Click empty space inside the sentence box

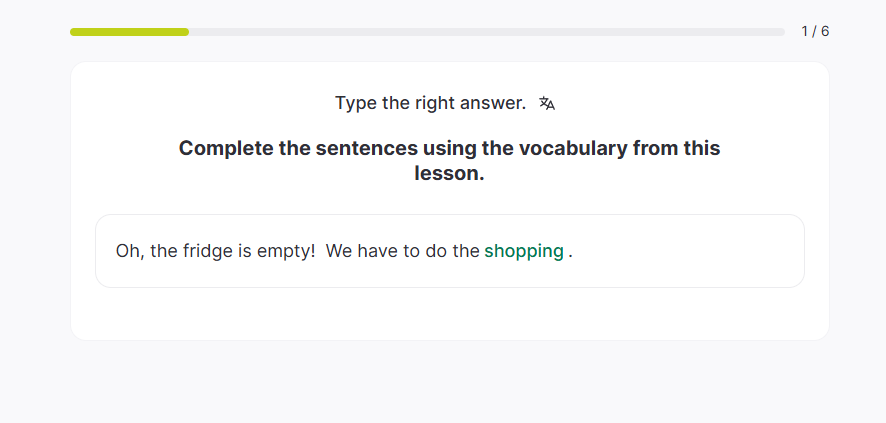point(690,251)
